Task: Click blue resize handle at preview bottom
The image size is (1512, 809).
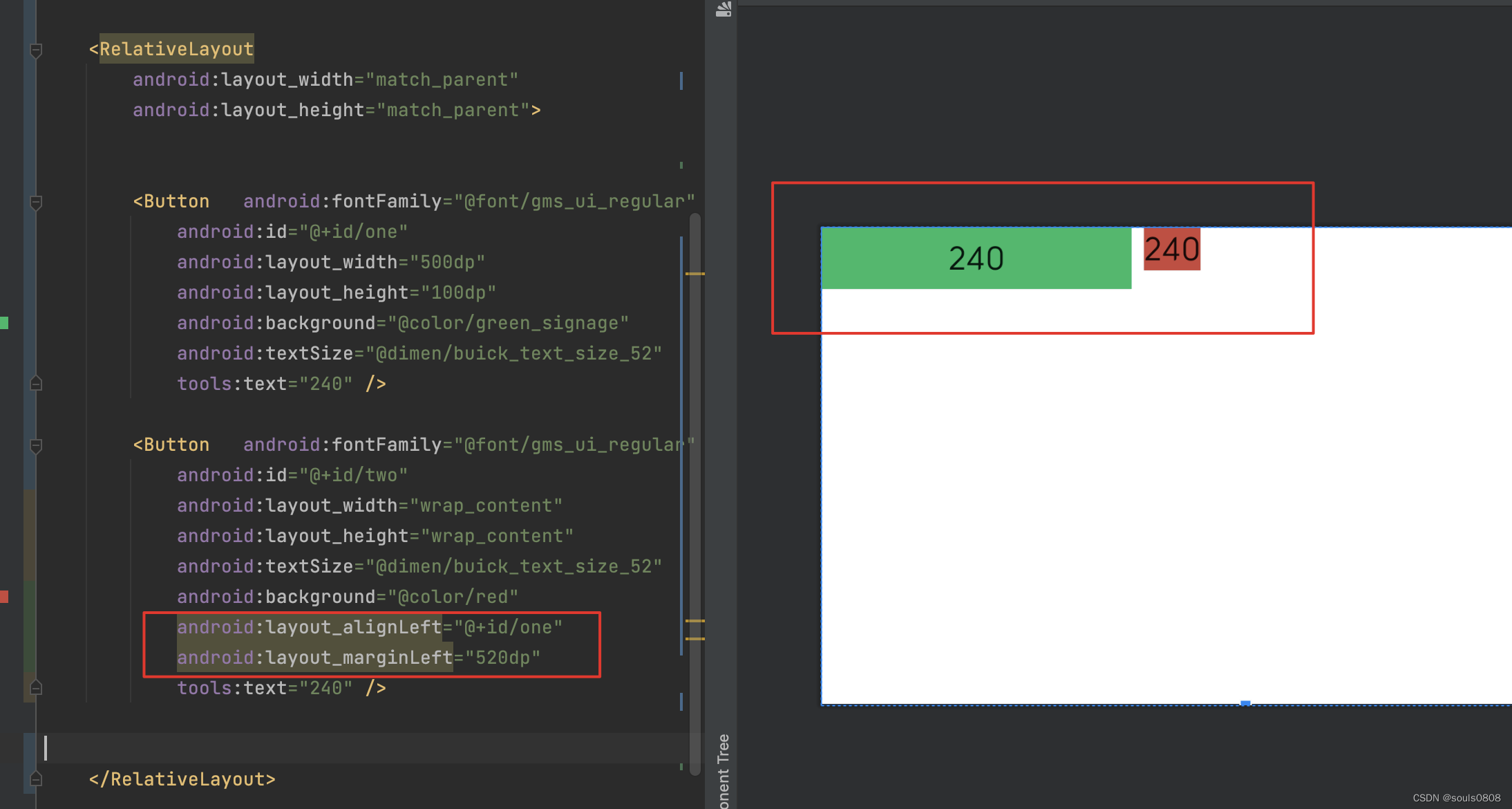Action: (x=1245, y=703)
